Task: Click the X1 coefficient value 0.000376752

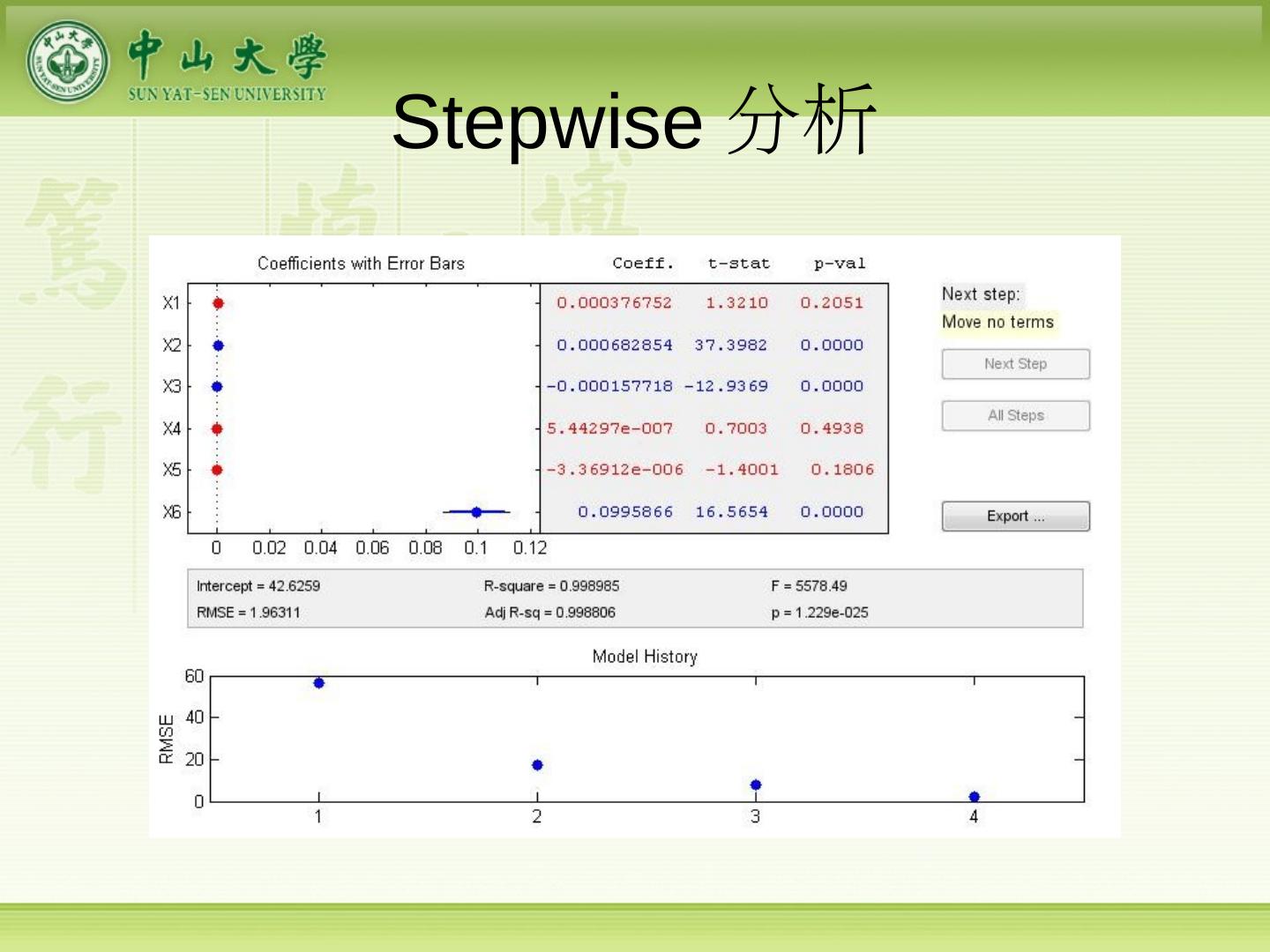Action: [614, 303]
